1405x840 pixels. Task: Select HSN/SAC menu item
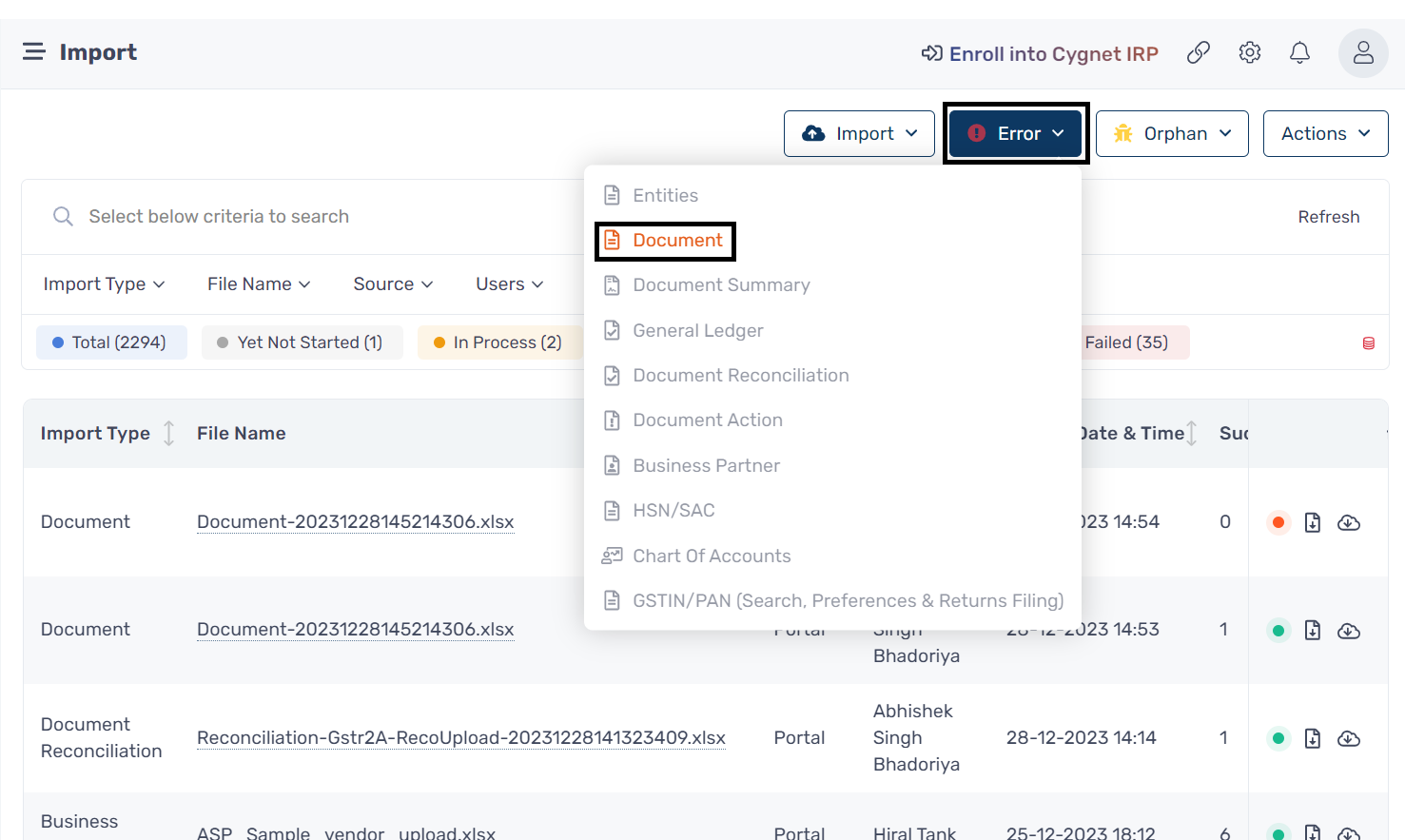point(832,510)
